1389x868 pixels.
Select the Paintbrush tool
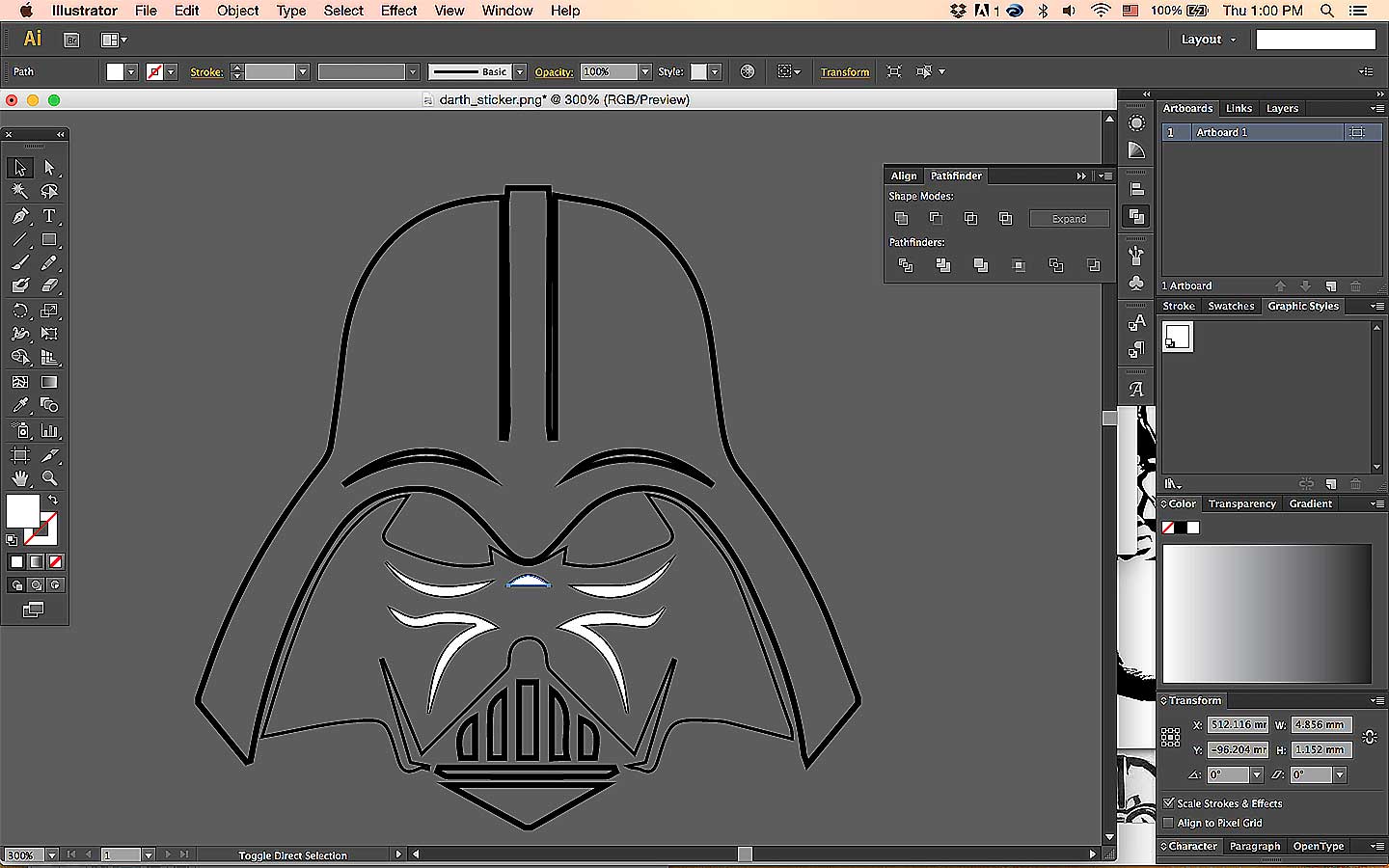pos(19,262)
